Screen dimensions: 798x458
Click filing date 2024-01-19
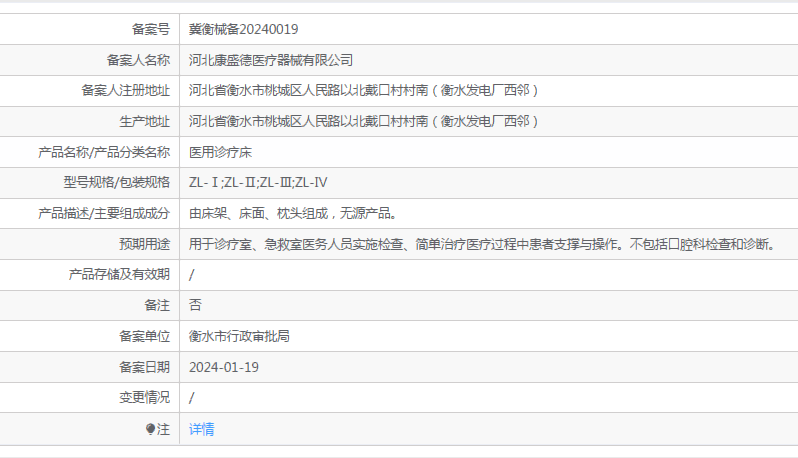pos(224,367)
